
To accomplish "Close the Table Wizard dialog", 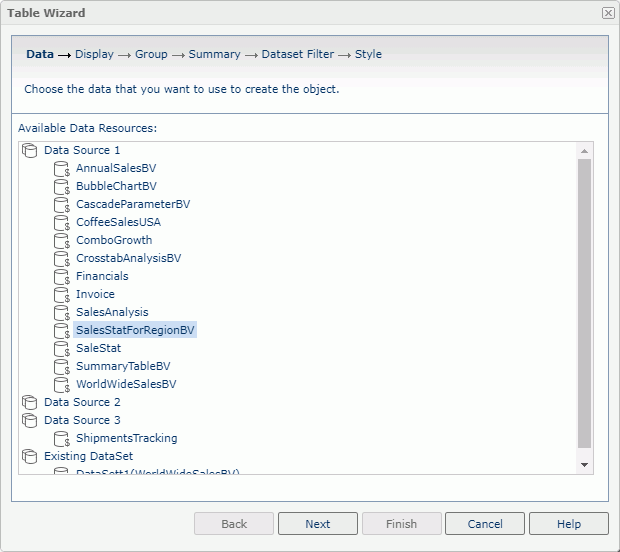I will point(608,13).
